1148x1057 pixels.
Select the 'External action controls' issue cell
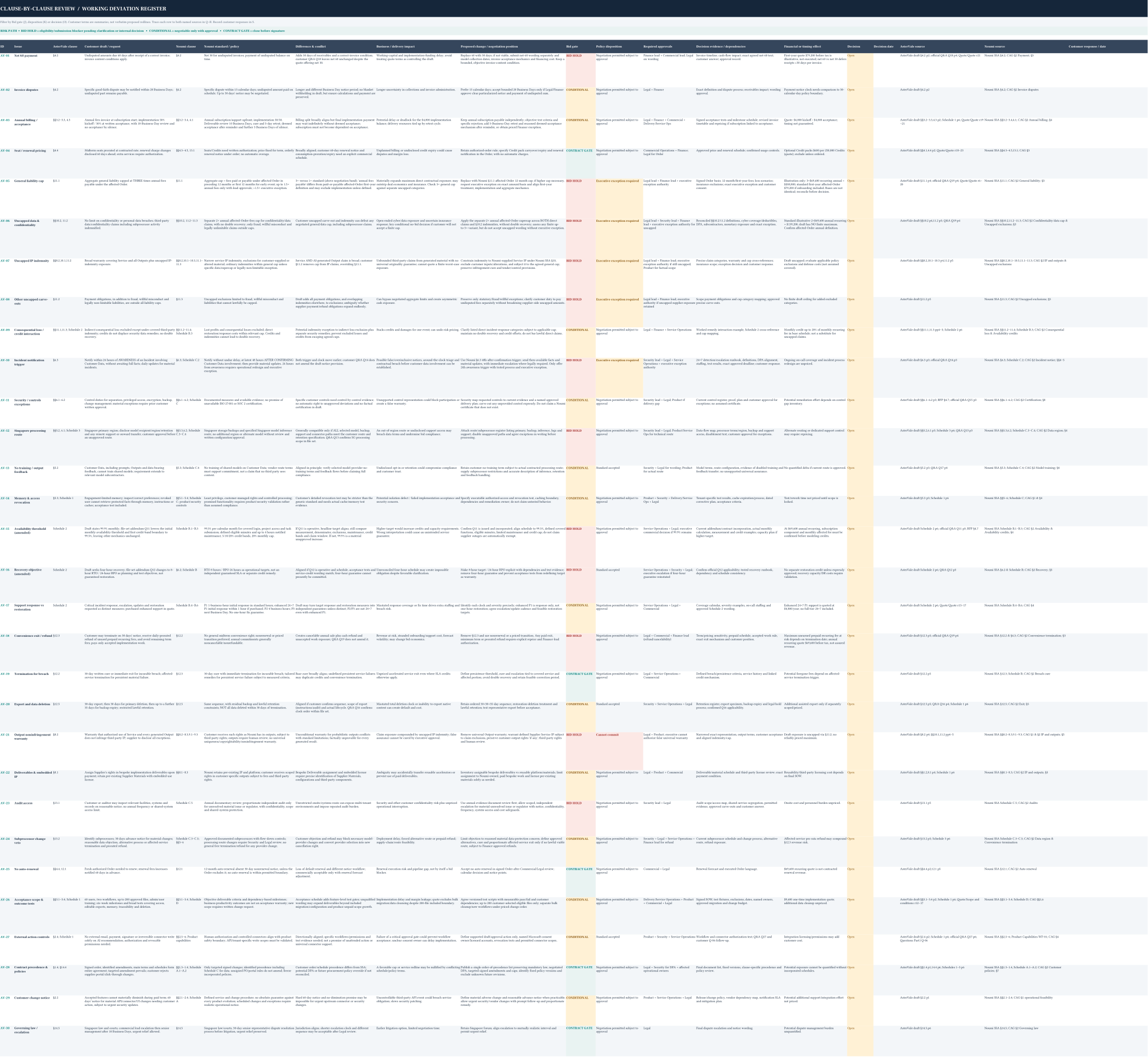(x=32, y=950)
